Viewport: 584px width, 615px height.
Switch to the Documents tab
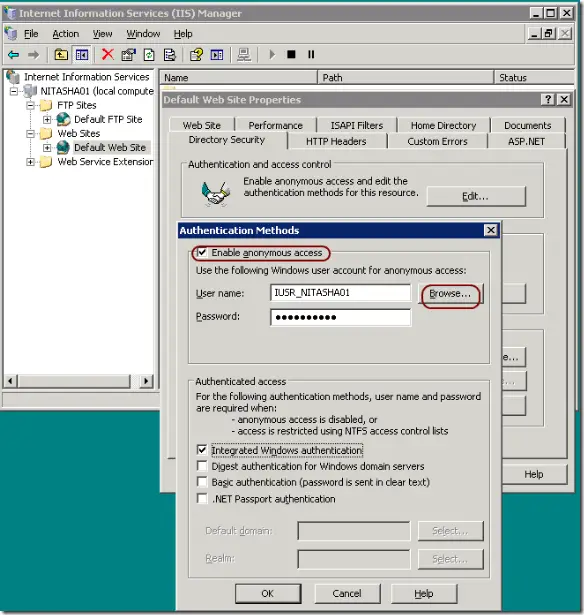(528, 125)
